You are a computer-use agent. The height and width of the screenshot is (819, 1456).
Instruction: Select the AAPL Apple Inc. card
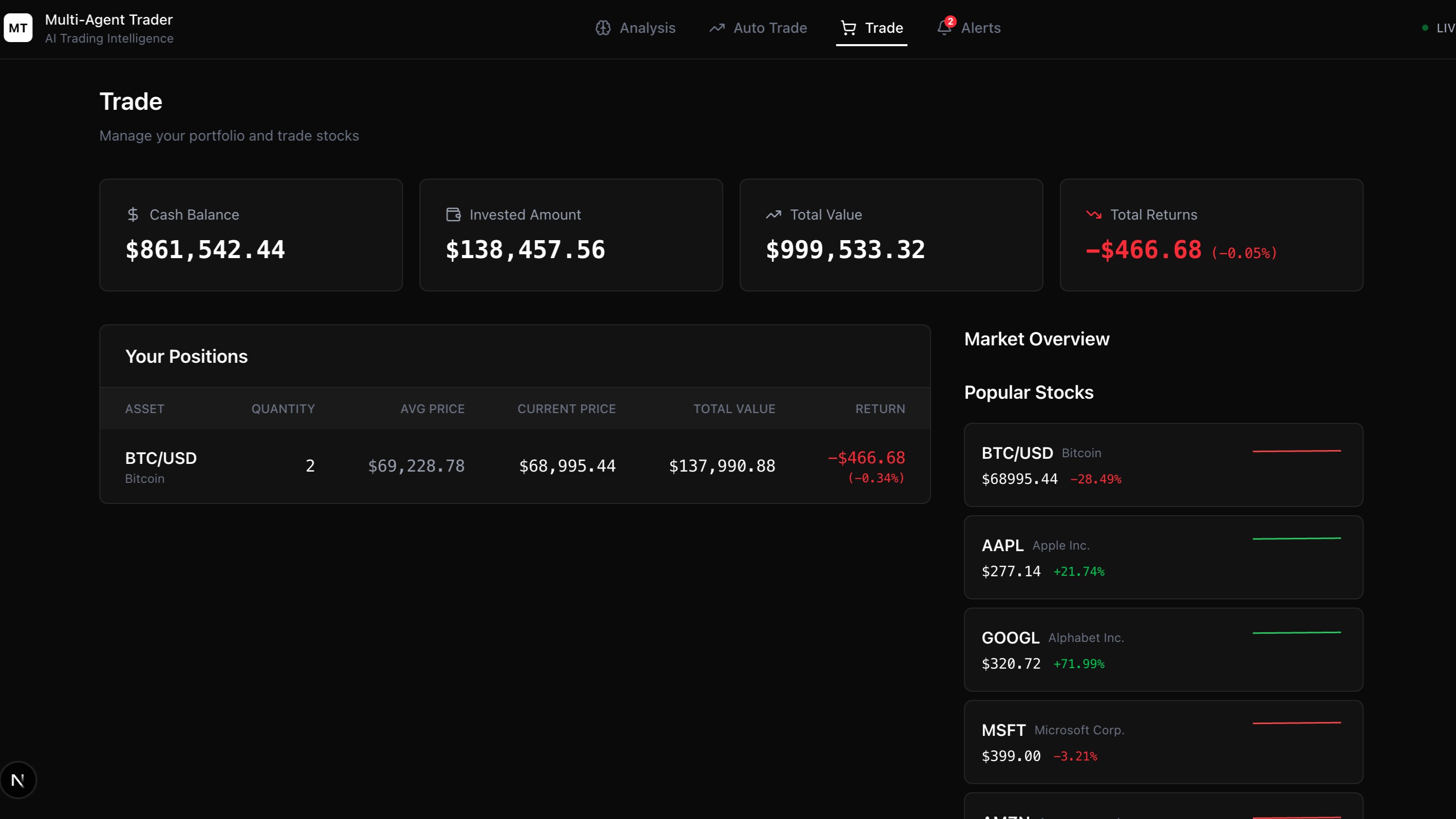pos(1163,557)
